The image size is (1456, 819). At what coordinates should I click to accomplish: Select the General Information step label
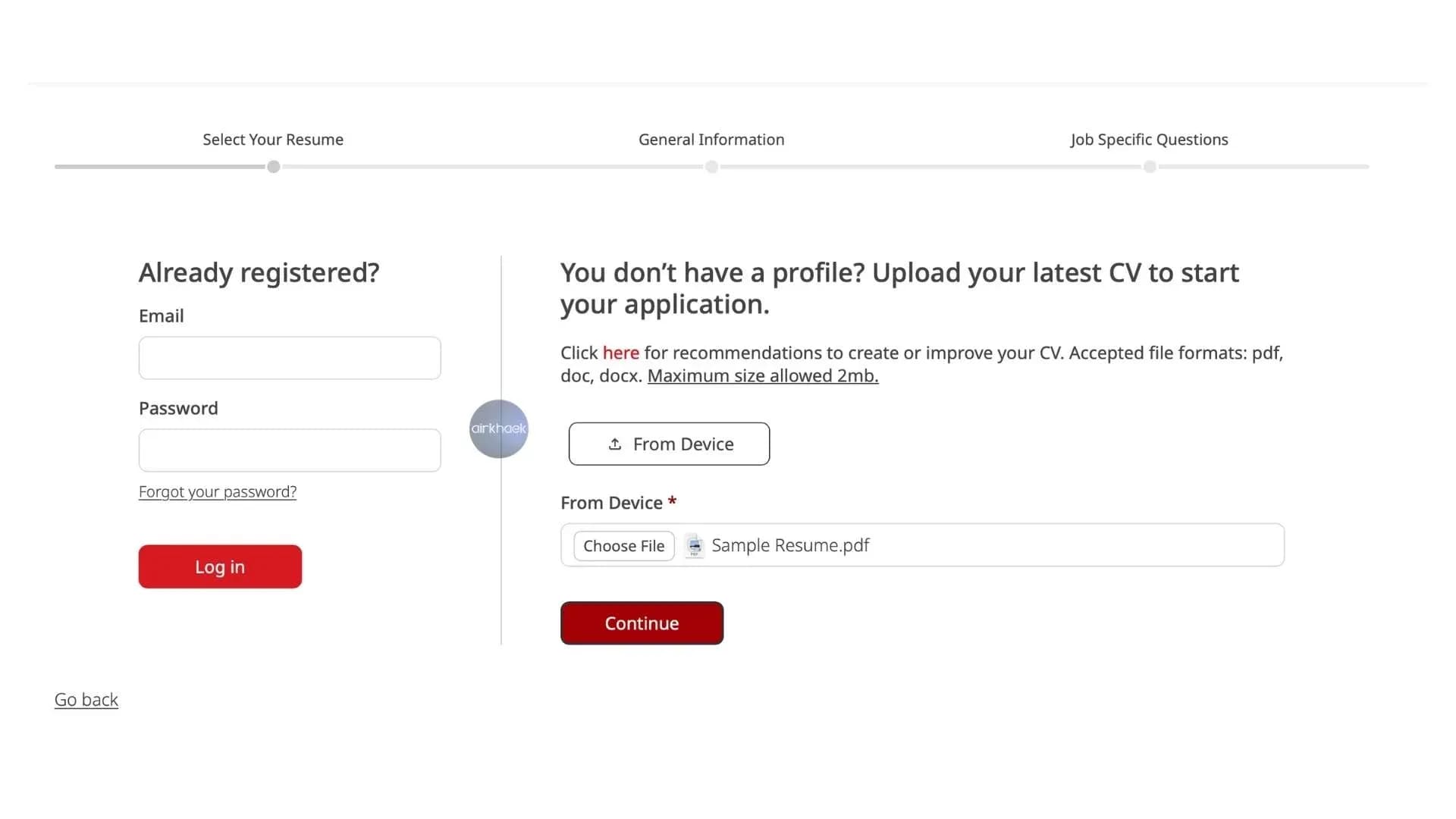coord(711,140)
